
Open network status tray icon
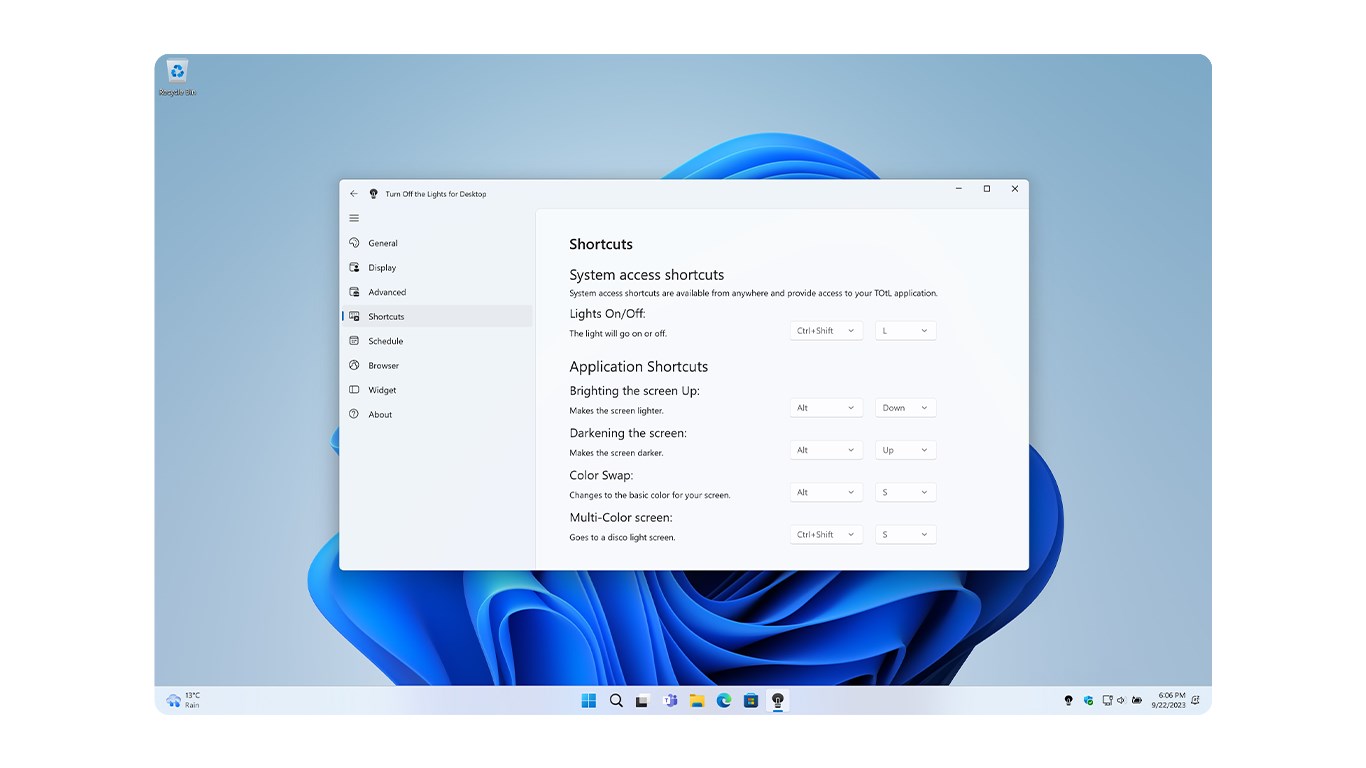click(1107, 700)
